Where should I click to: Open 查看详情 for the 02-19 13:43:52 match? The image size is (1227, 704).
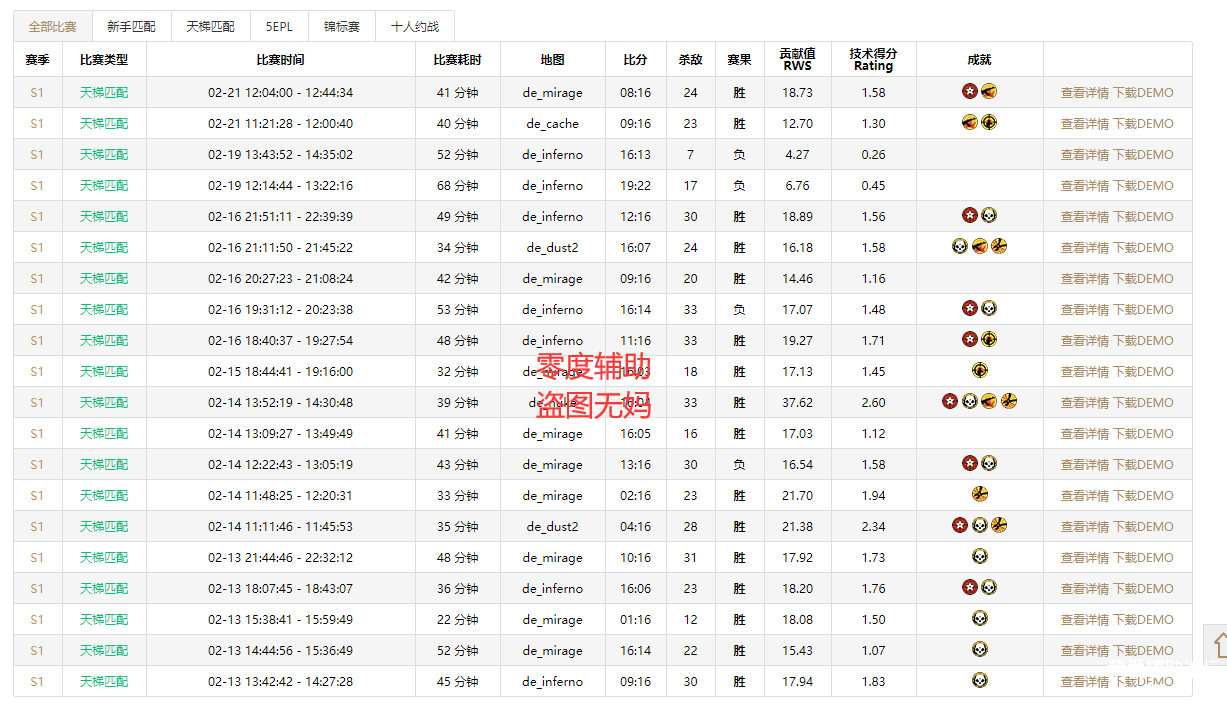[1085, 155]
